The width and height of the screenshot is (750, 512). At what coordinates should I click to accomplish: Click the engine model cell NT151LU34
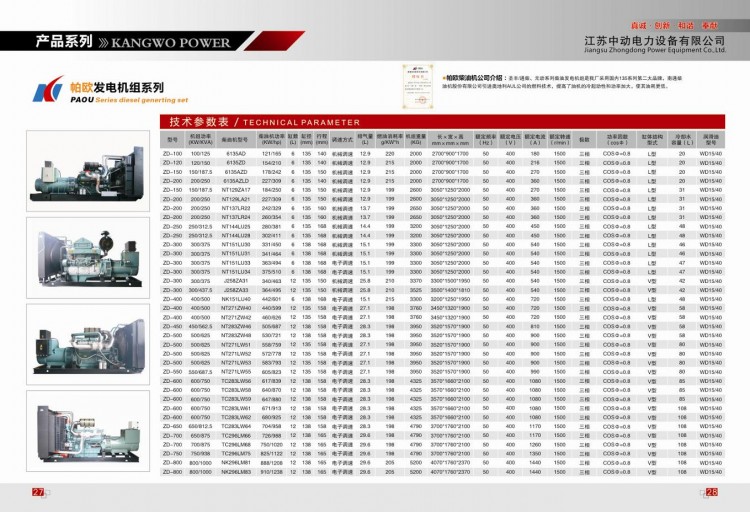[236, 272]
